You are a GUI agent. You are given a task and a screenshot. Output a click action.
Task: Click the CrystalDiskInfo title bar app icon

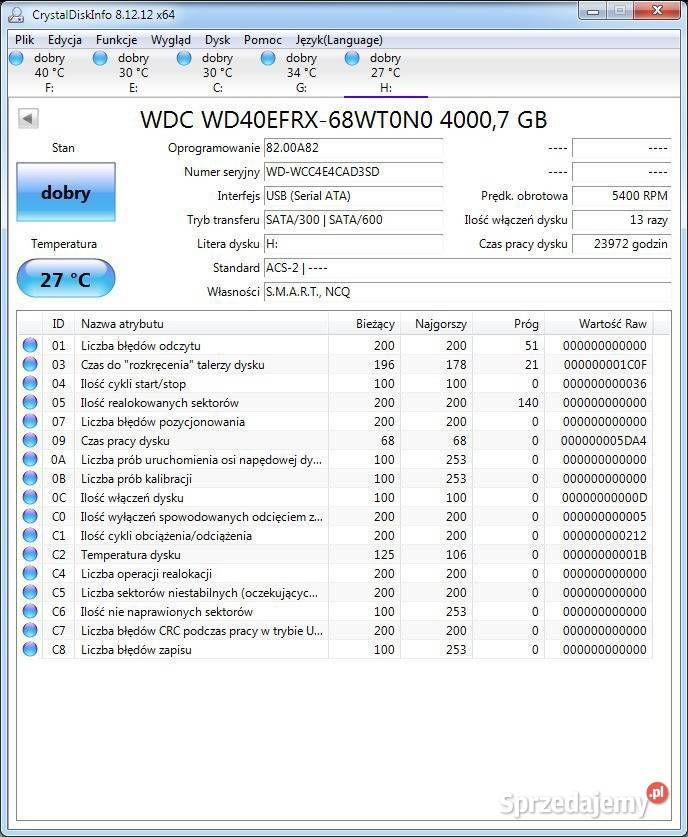point(17,12)
